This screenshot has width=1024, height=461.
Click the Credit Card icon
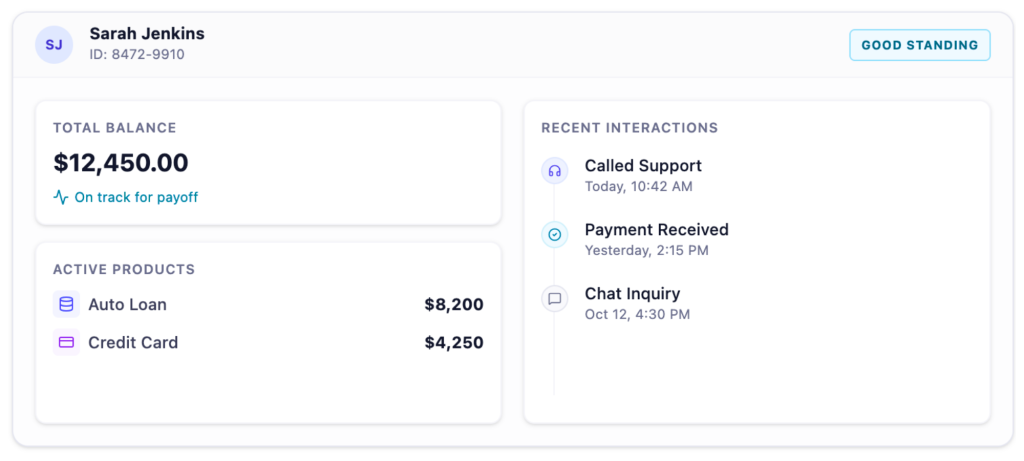click(66, 343)
